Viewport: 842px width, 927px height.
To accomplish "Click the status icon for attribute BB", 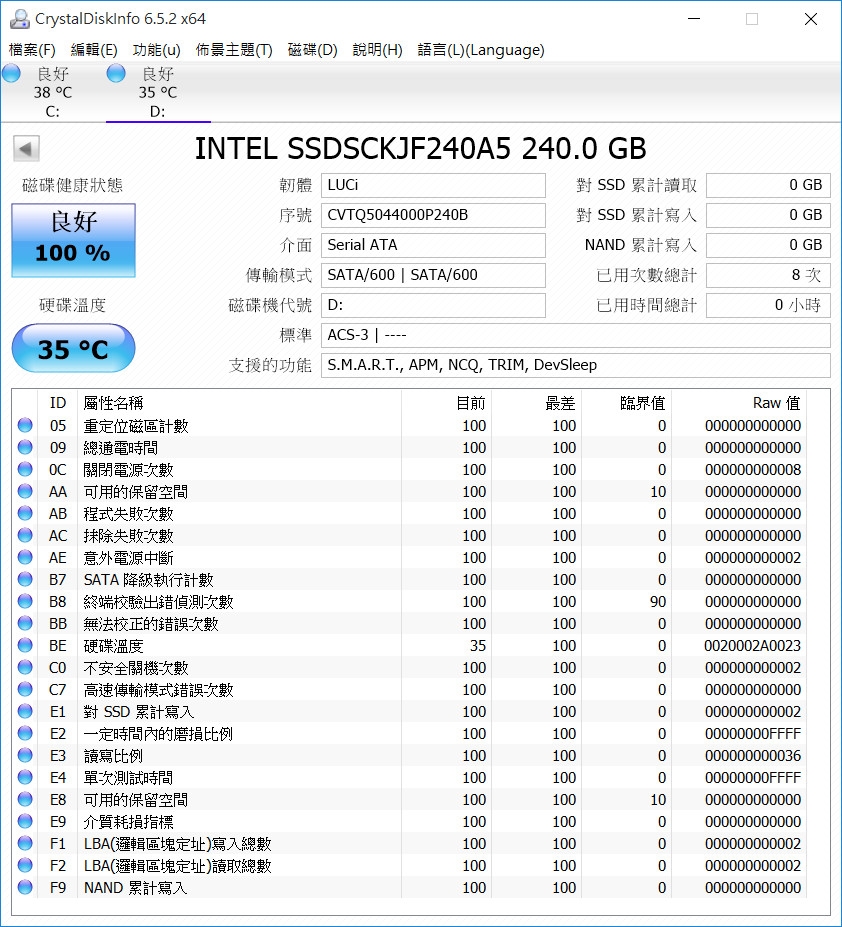I will pyautogui.click(x=25, y=623).
